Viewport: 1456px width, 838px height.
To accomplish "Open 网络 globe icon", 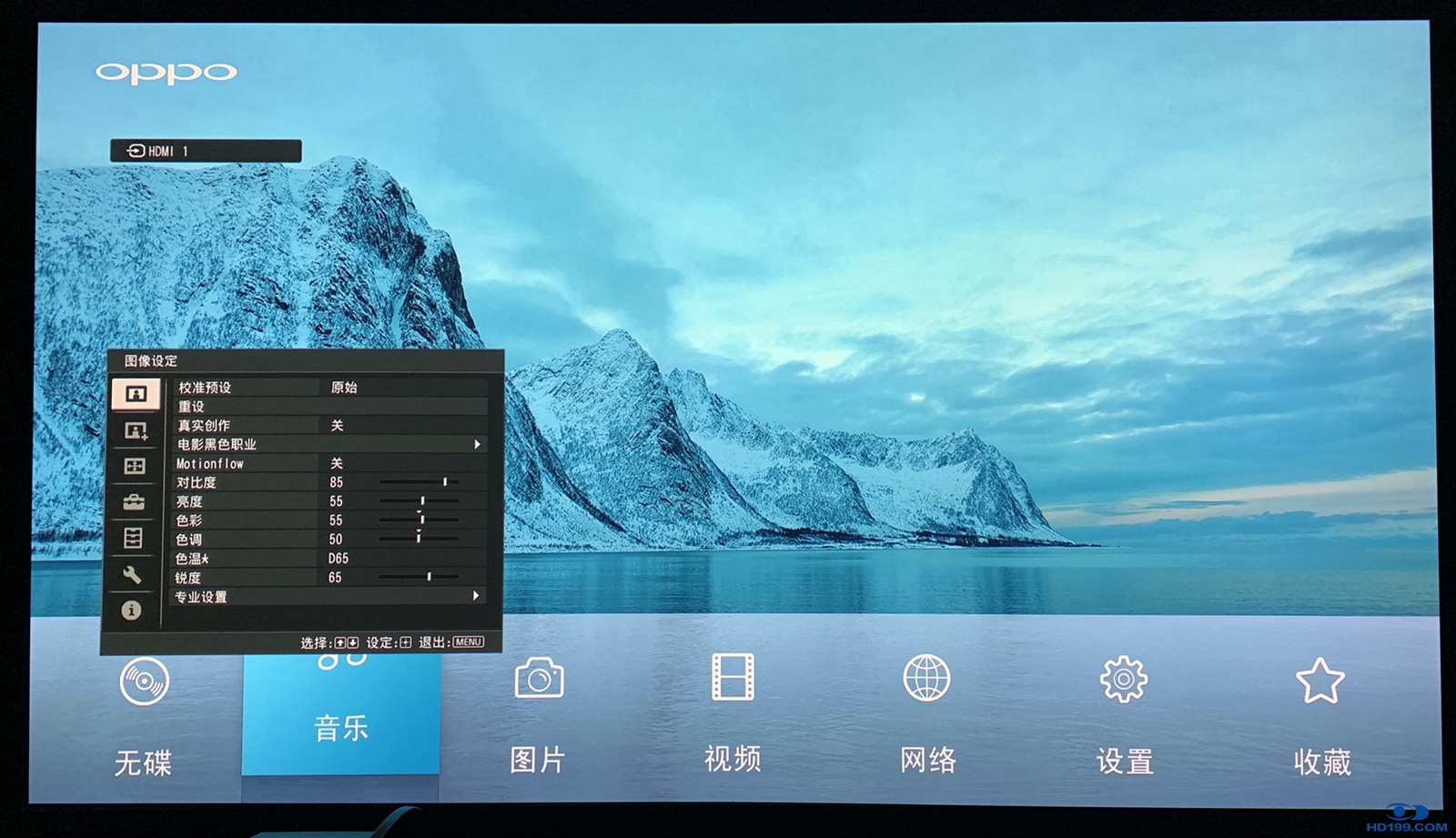I will click(926, 678).
